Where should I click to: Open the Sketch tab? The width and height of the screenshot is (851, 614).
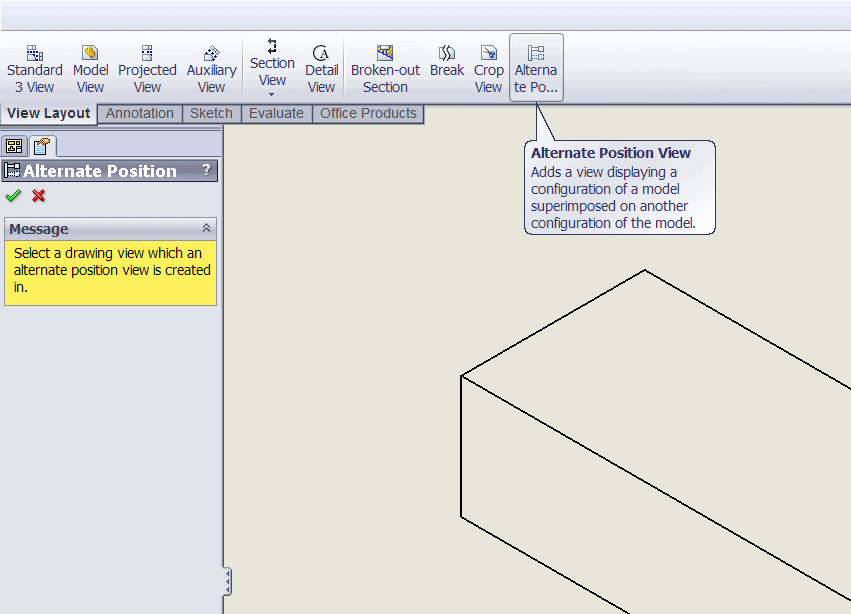tap(211, 114)
